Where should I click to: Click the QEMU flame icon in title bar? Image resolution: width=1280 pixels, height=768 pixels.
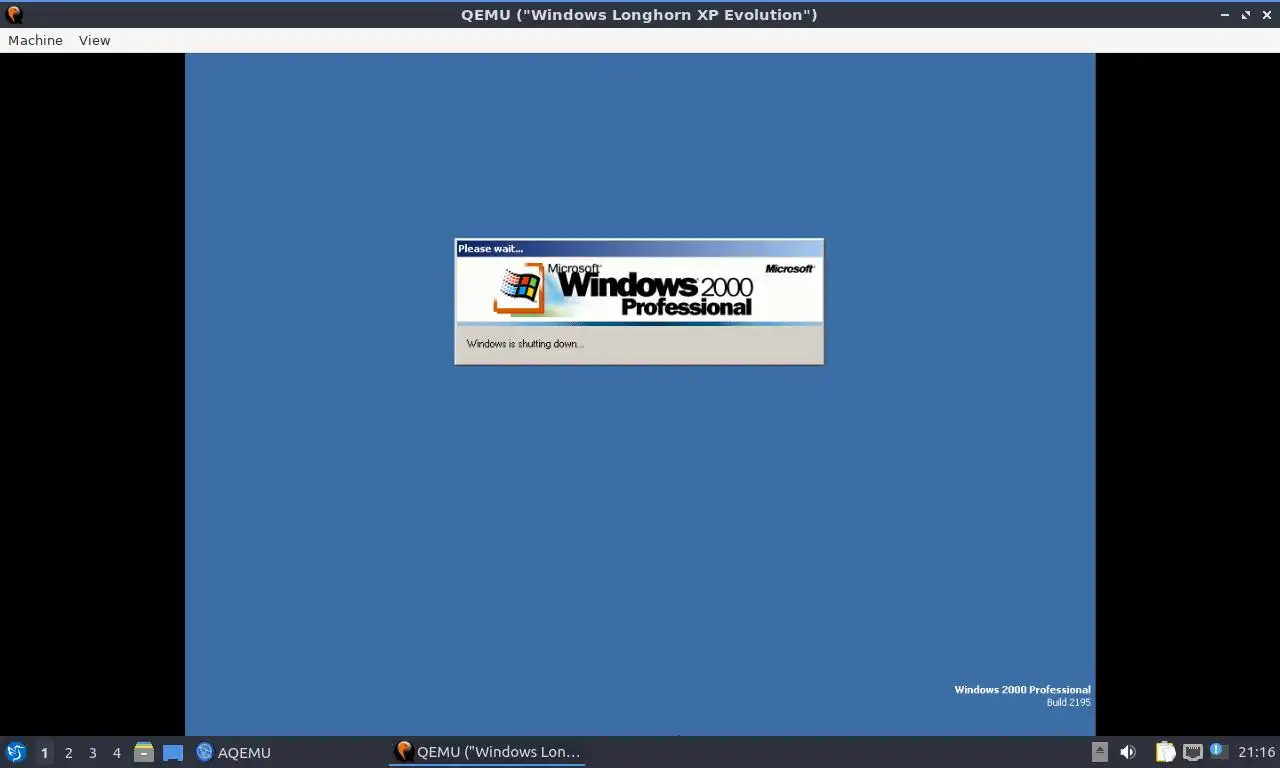[x=14, y=14]
